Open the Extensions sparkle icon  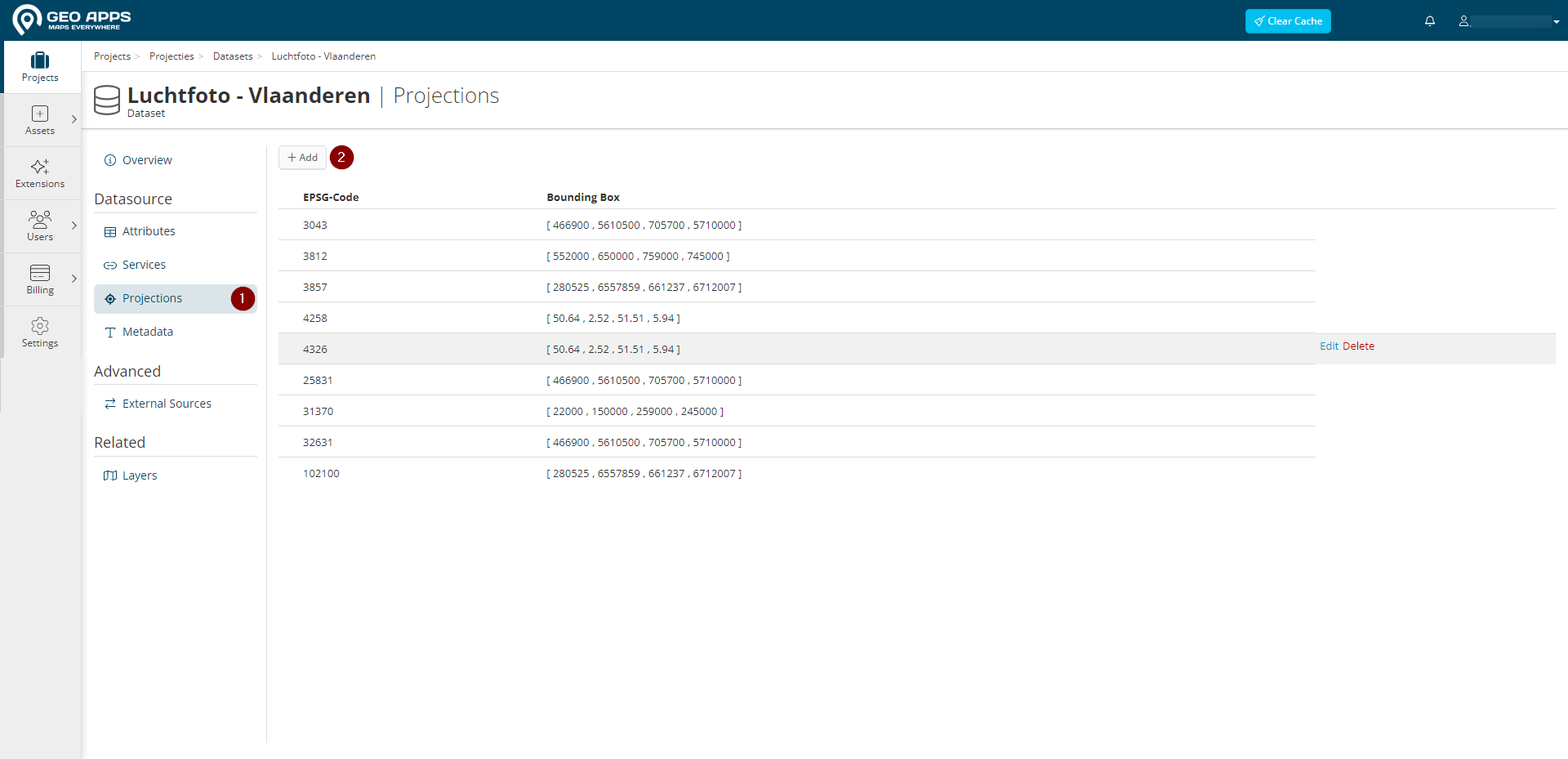click(40, 167)
